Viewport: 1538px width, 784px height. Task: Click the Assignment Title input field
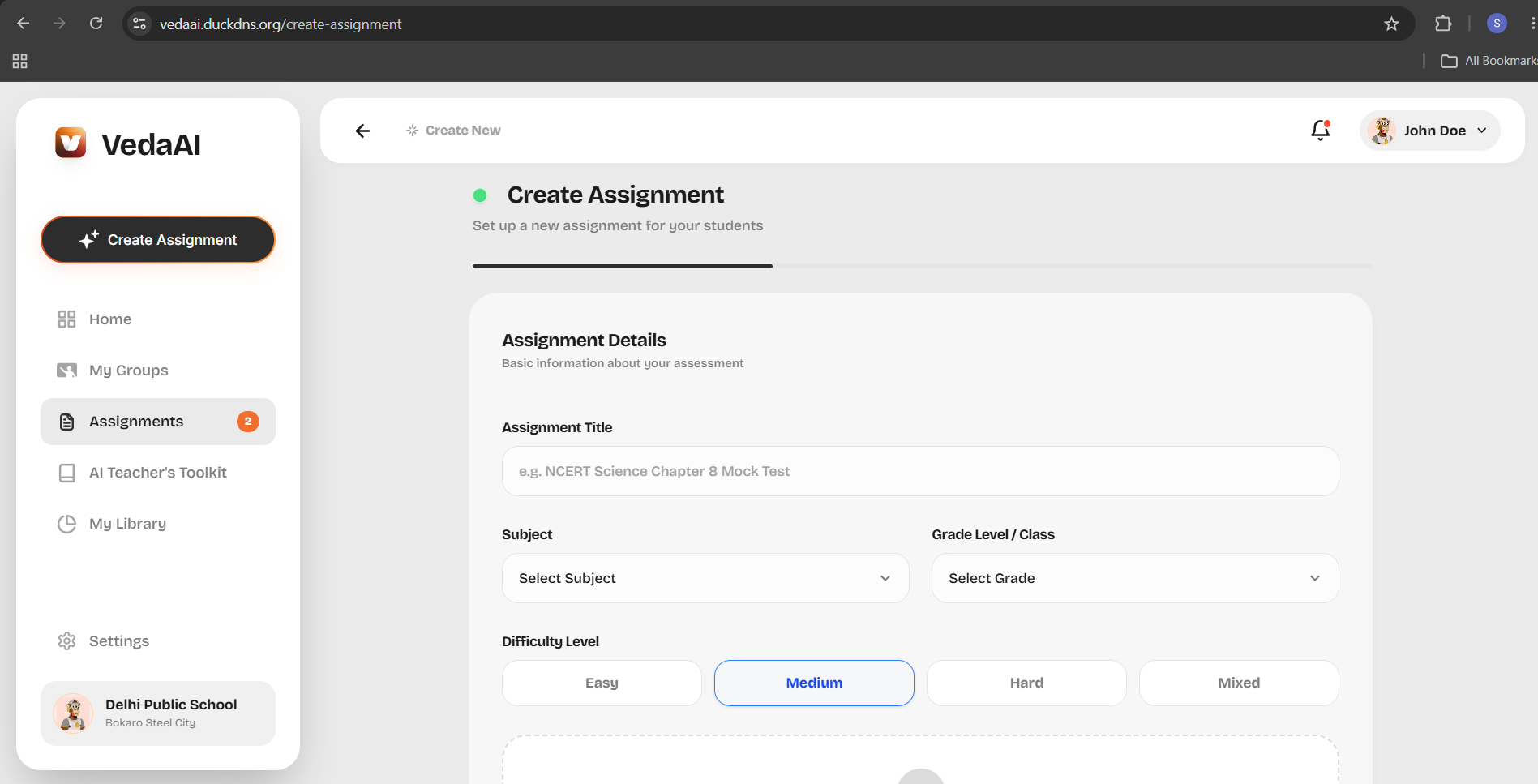click(920, 471)
